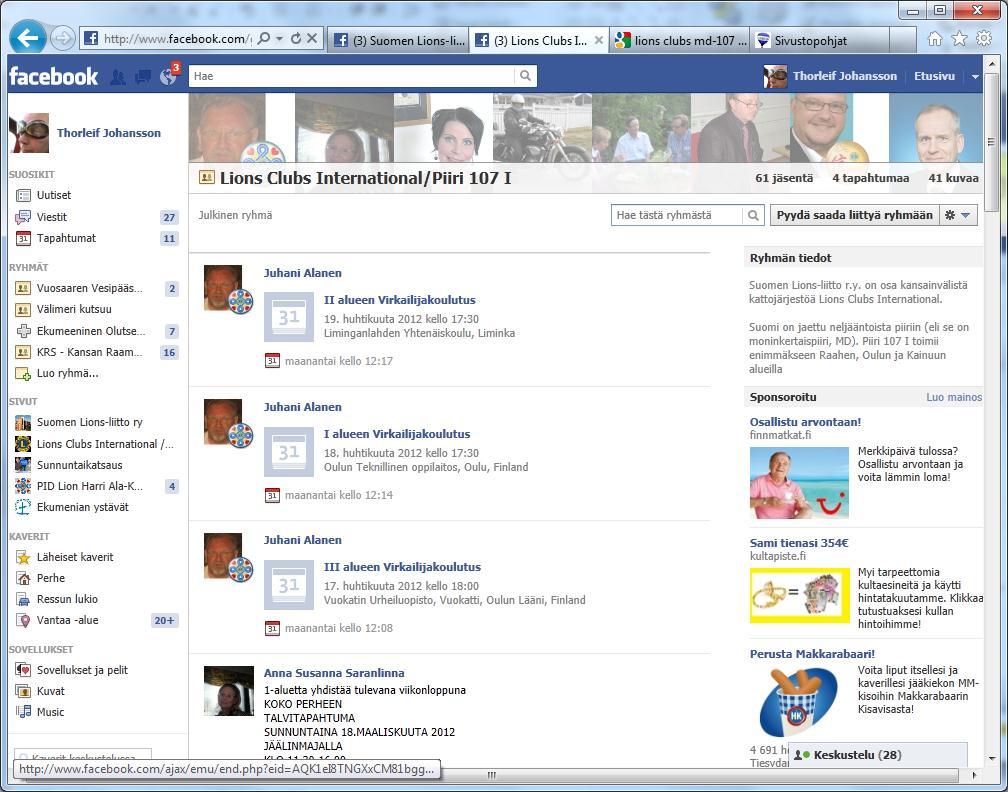
Task: Click the horizontal scrollbar at bottom
Action: coord(492,775)
